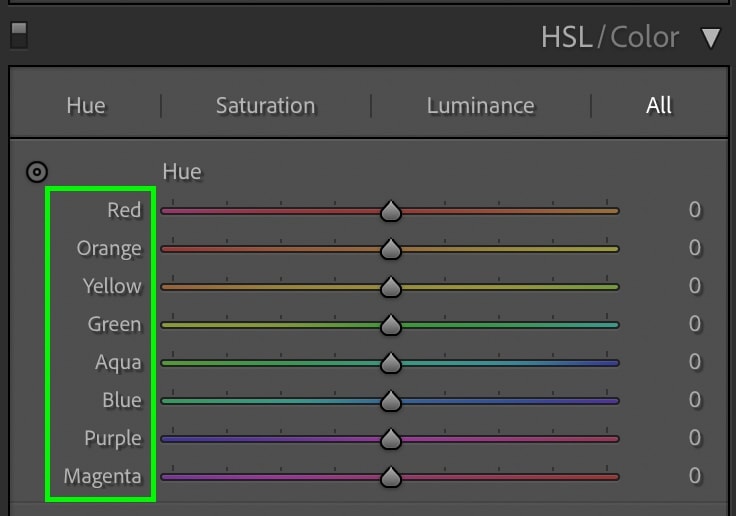Click the Magenta hue slider handle
The image size is (736, 516).
391,477
